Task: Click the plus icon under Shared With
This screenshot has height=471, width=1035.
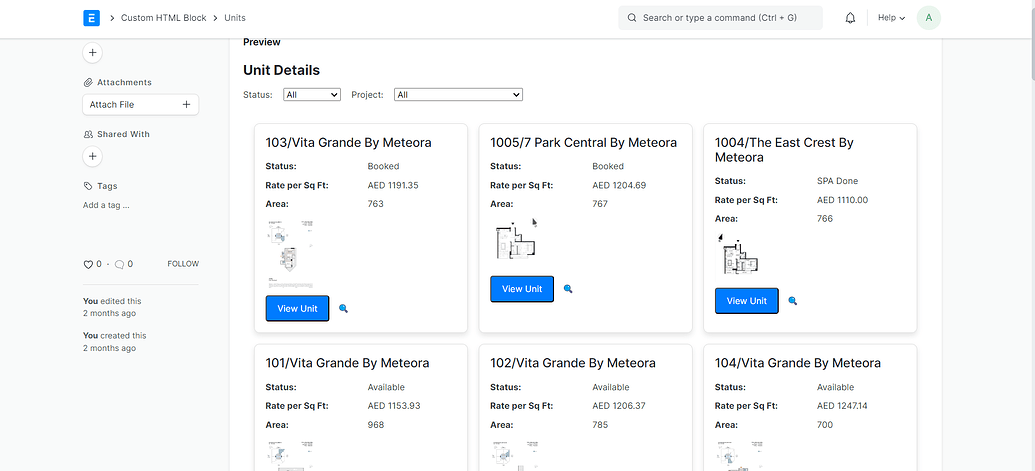Action: pos(92,156)
